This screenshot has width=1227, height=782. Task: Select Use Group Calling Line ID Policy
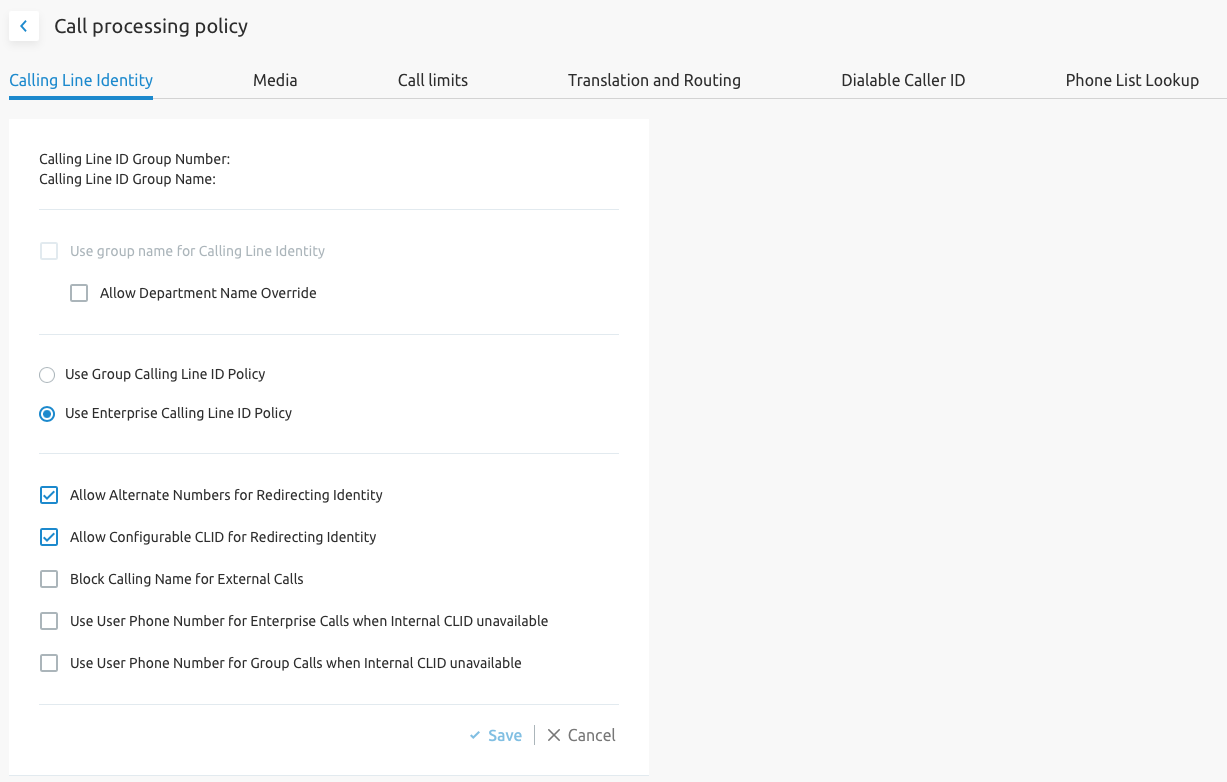coord(47,375)
